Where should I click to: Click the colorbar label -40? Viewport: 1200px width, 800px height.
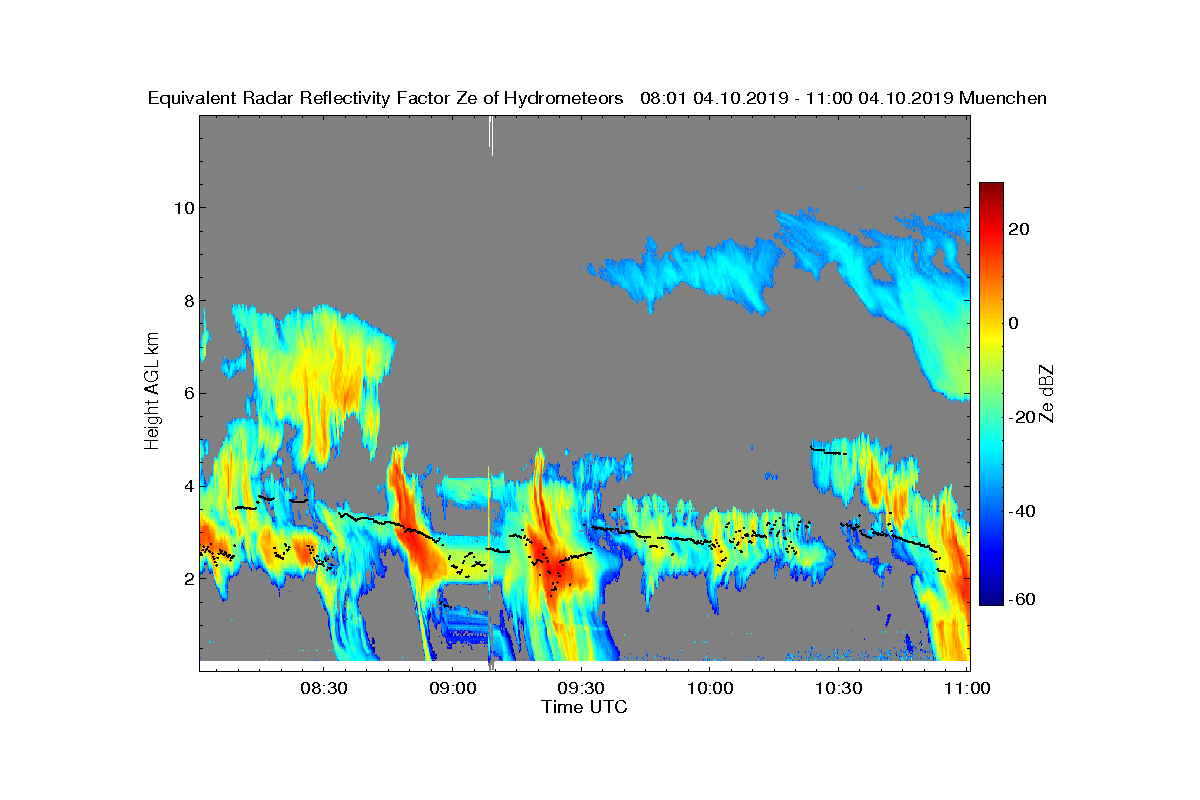pyautogui.click(x=1022, y=511)
